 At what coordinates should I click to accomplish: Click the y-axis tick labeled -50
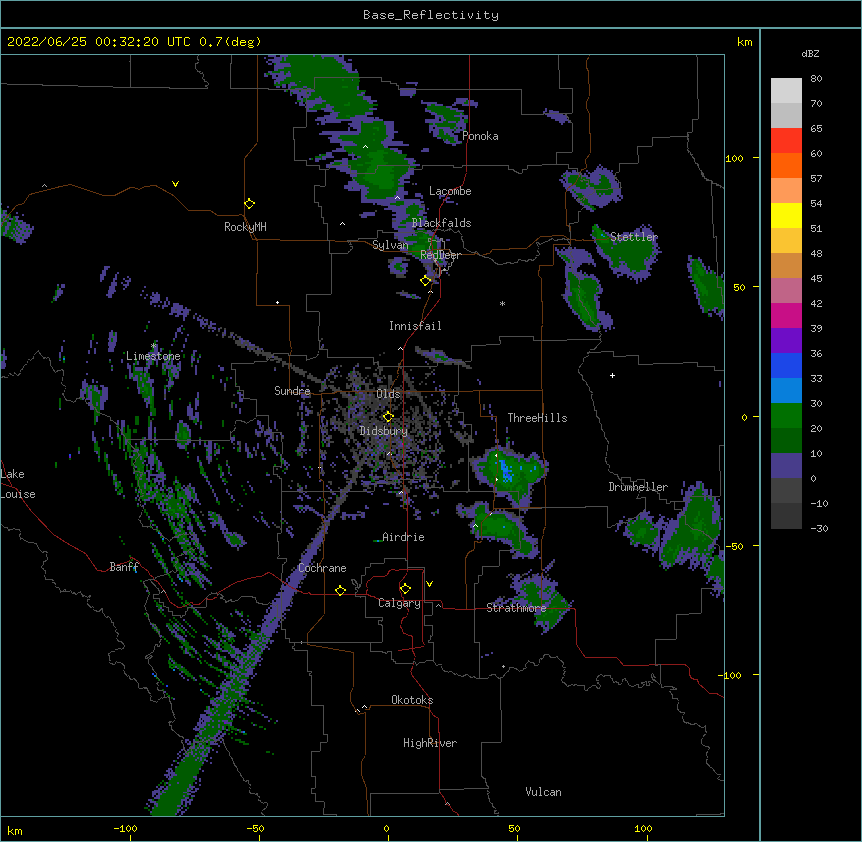[x=734, y=546]
